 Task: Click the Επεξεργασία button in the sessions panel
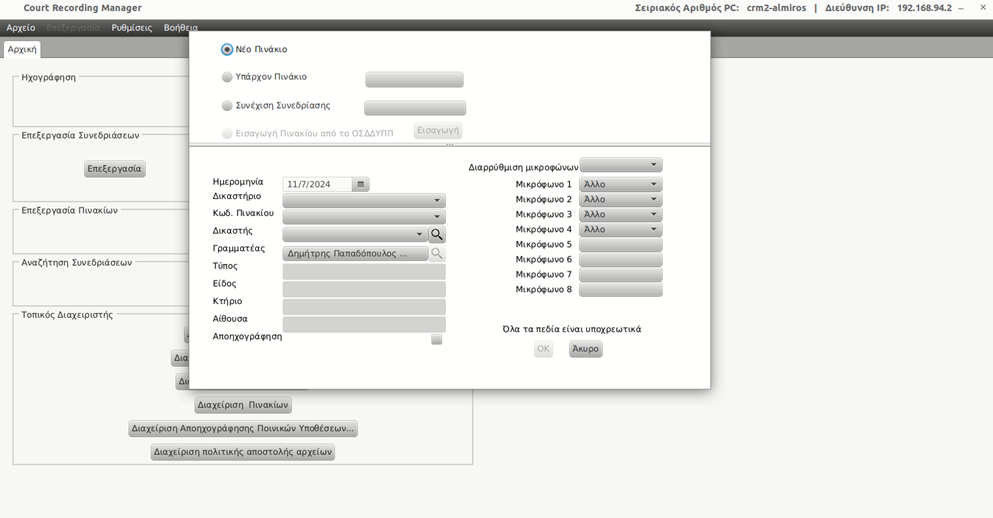[x=115, y=169]
